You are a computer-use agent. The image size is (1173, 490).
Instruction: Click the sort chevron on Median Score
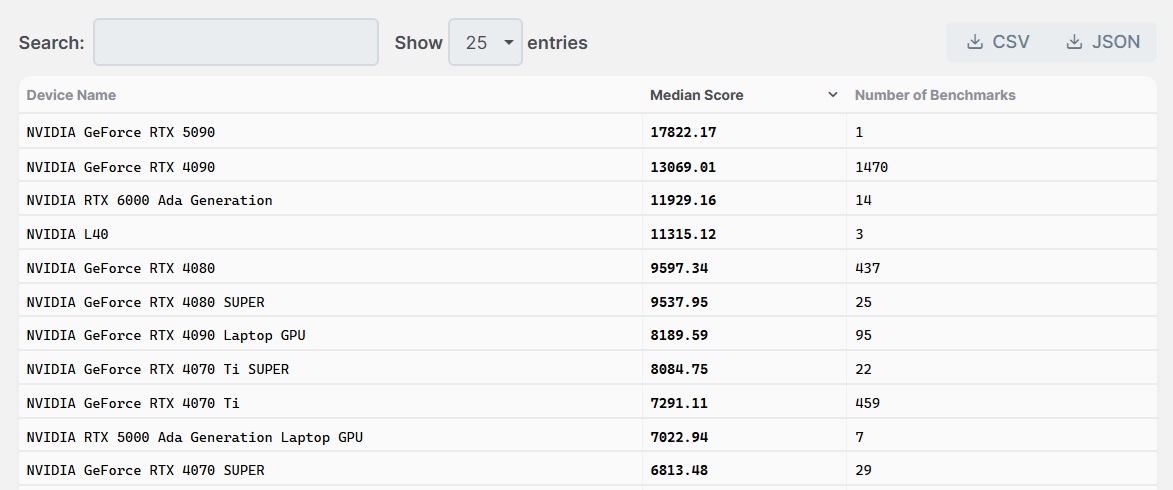(832, 95)
